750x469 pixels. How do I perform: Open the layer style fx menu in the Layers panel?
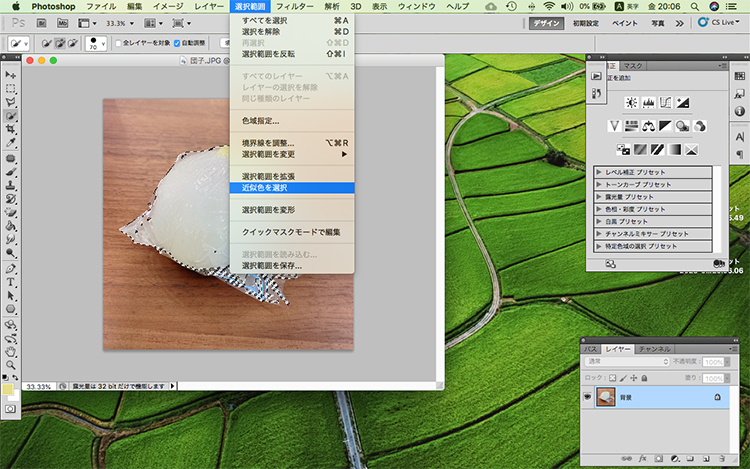click(642, 458)
